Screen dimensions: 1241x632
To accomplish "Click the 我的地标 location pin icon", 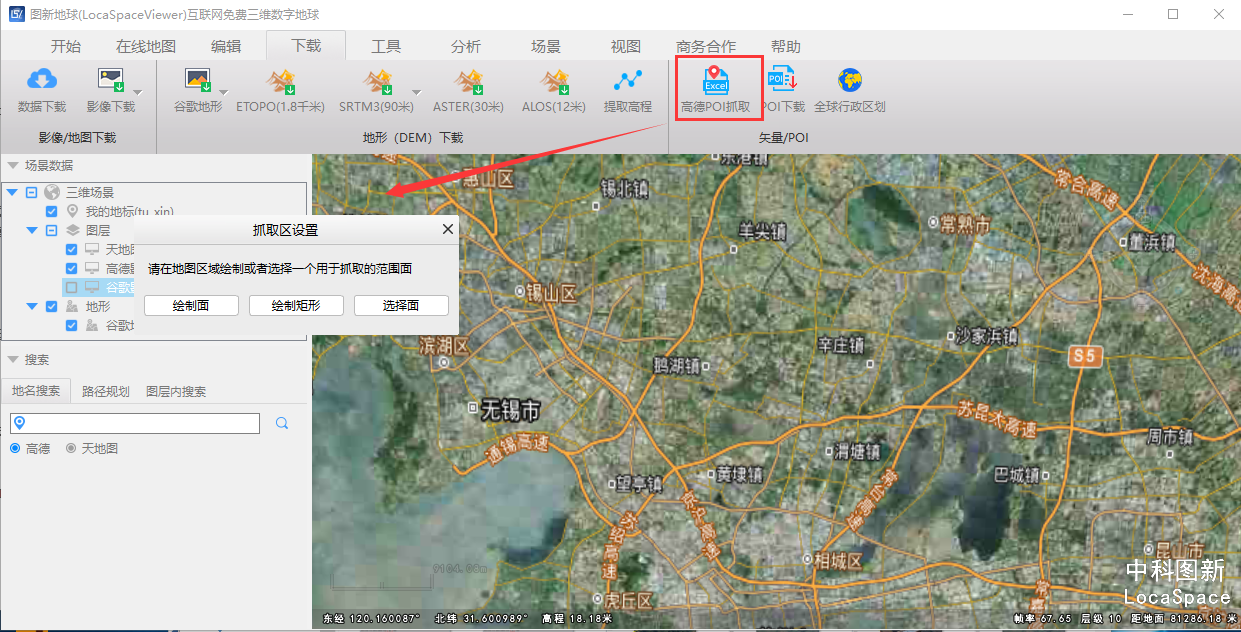I will tap(72, 211).
